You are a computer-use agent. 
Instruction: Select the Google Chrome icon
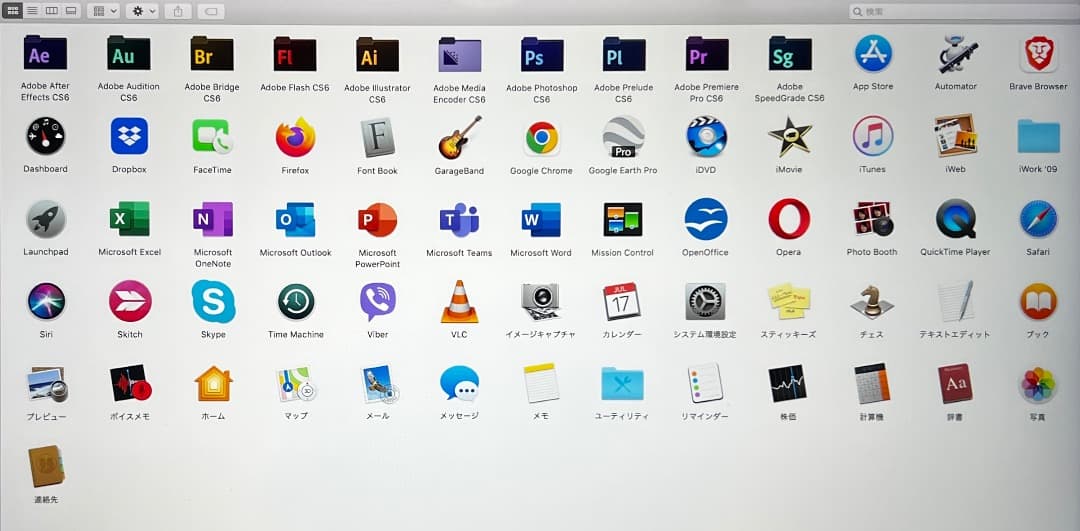tap(541, 138)
